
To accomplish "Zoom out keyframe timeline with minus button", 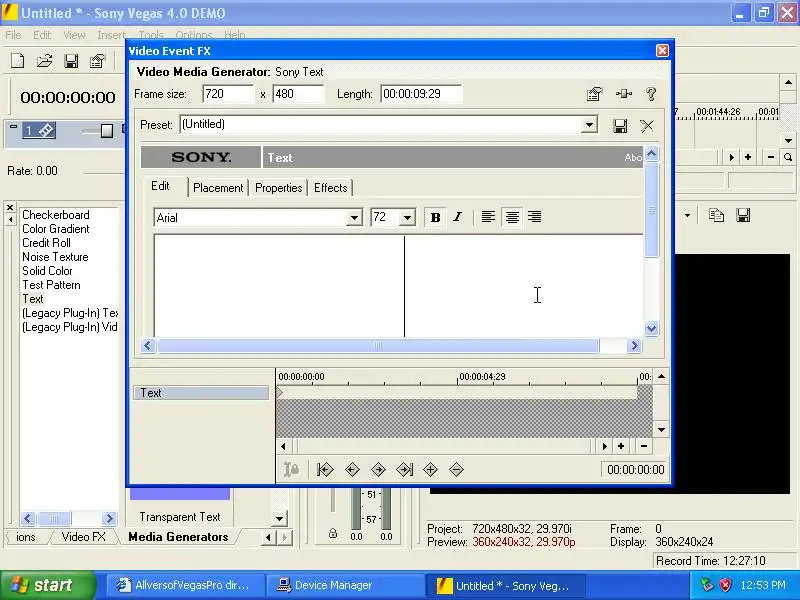I will pyautogui.click(x=644, y=446).
